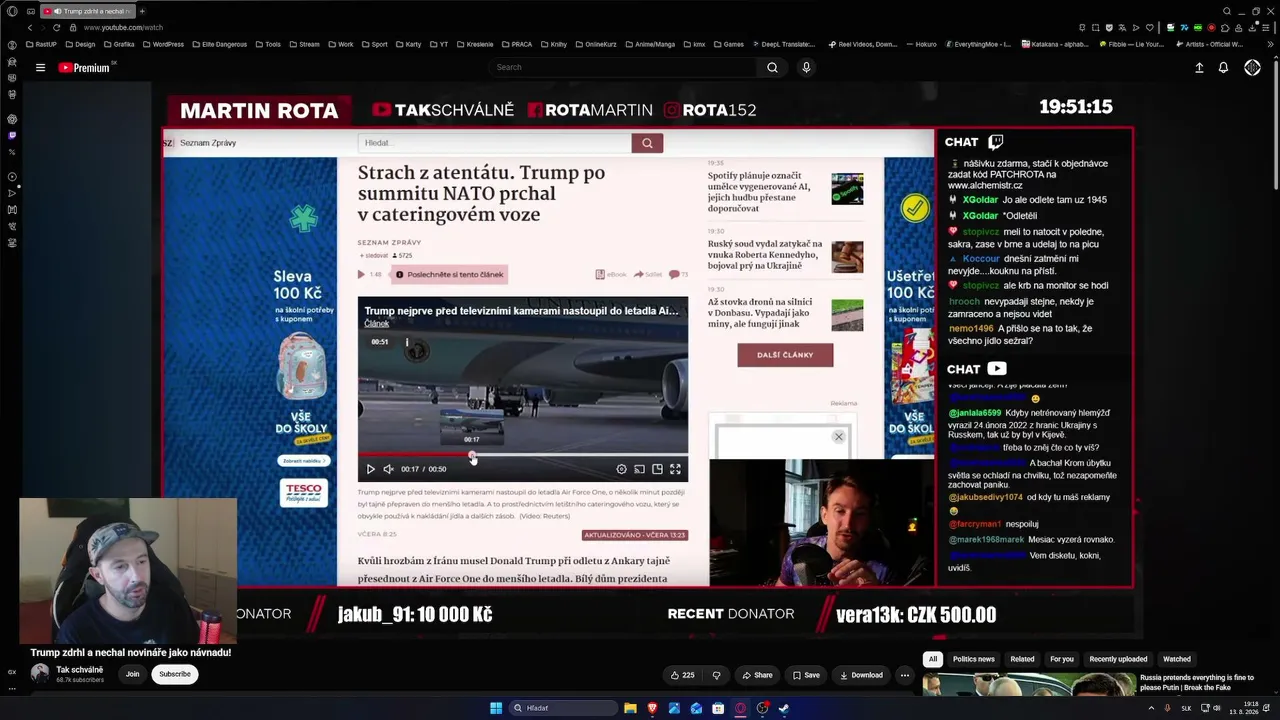Start voice search with the microphone

[806, 68]
